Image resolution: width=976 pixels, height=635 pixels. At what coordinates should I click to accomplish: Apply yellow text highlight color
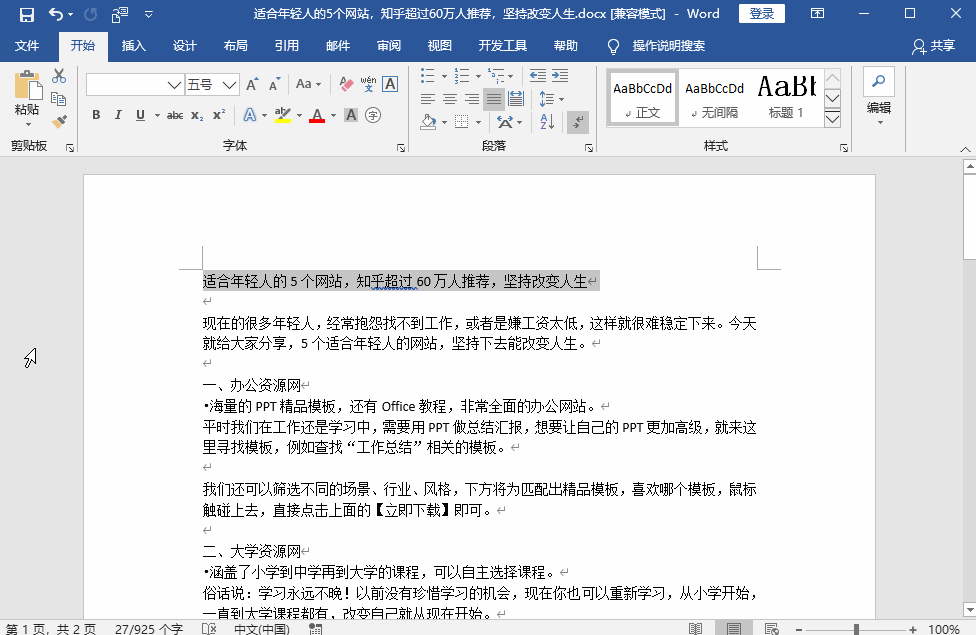283,114
